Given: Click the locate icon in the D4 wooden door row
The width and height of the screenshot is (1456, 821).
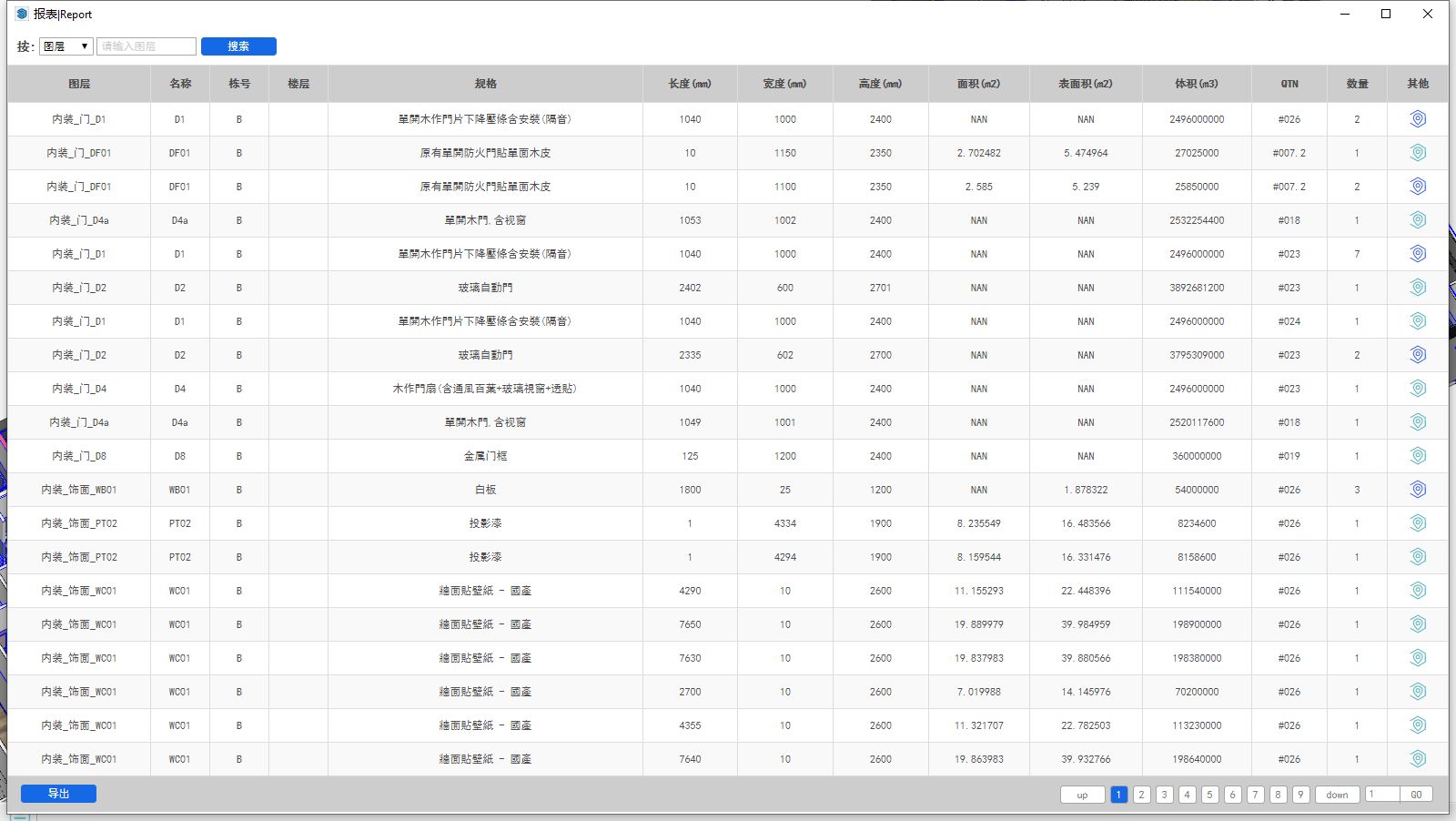Looking at the screenshot, I should (x=1417, y=389).
